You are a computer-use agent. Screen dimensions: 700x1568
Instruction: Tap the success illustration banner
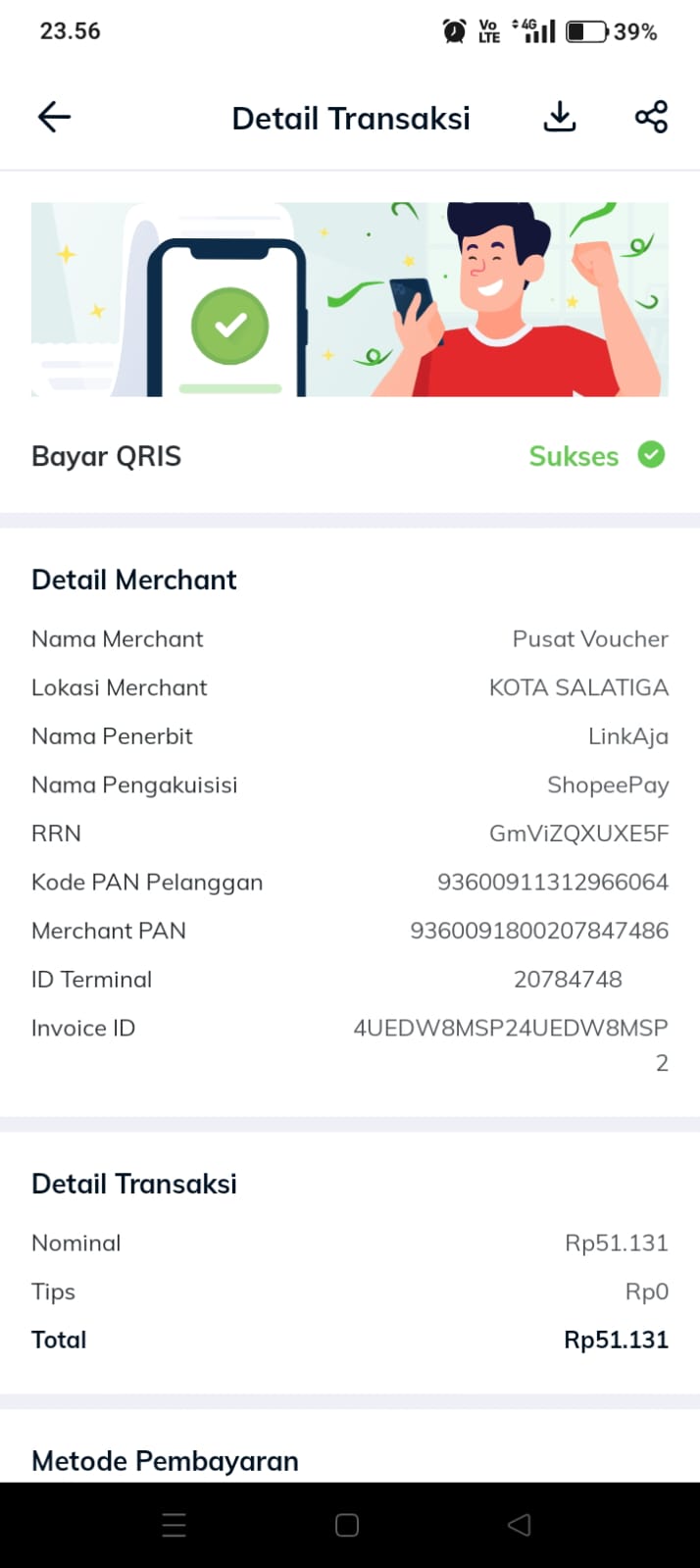pos(350,299)
